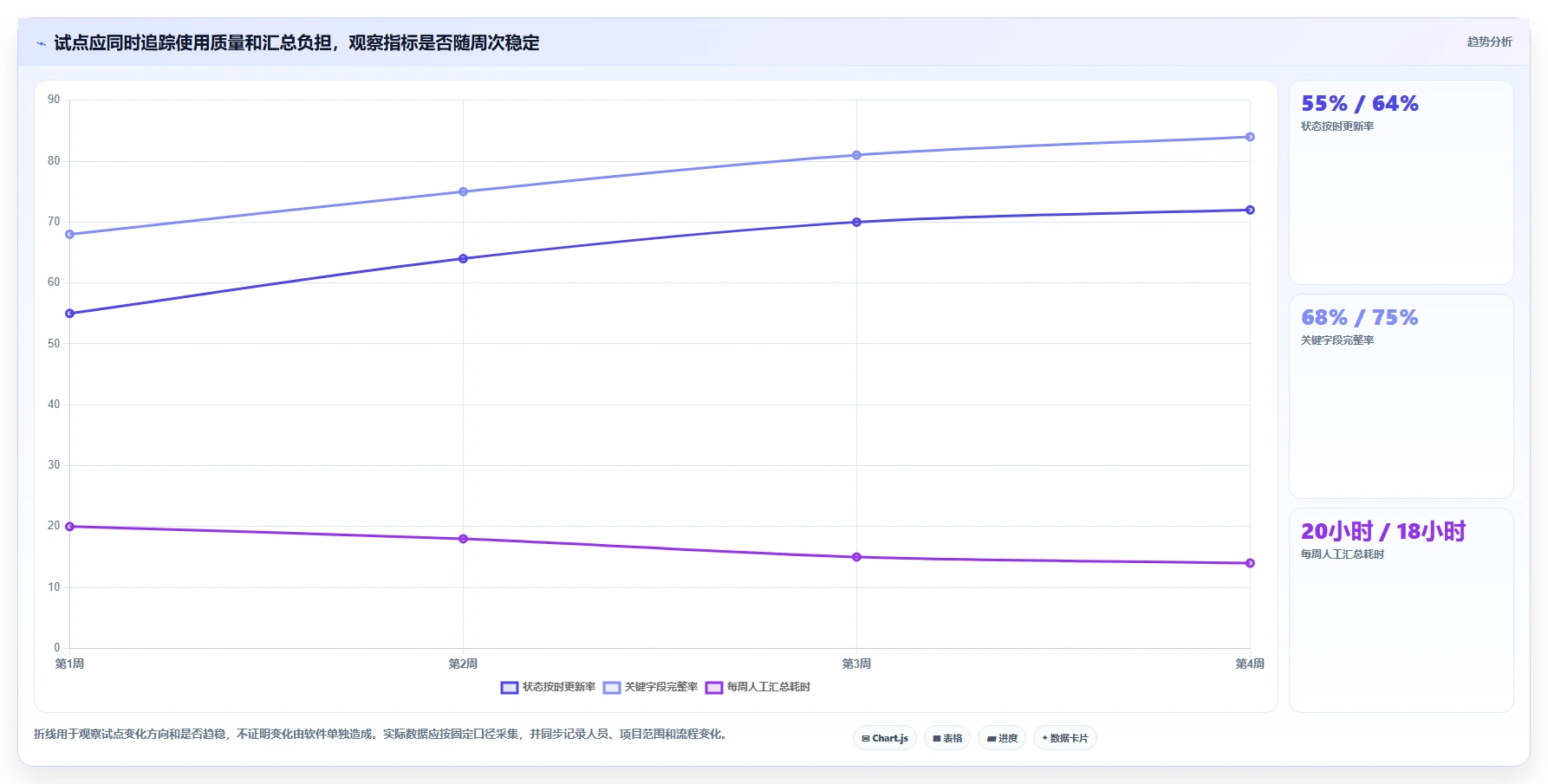
Task: Click the 50 y-axis tick label
Action: [x=54, y=344]
